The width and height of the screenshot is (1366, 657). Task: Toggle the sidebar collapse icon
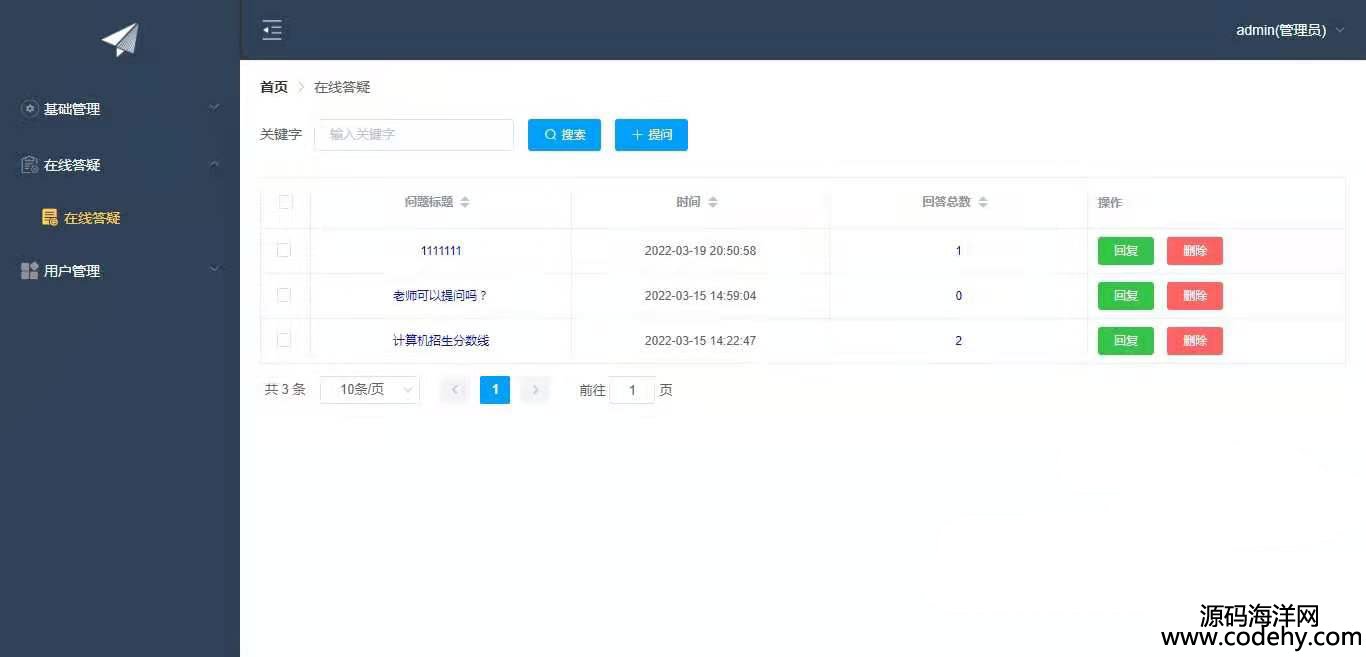click(x=272, y=30)
